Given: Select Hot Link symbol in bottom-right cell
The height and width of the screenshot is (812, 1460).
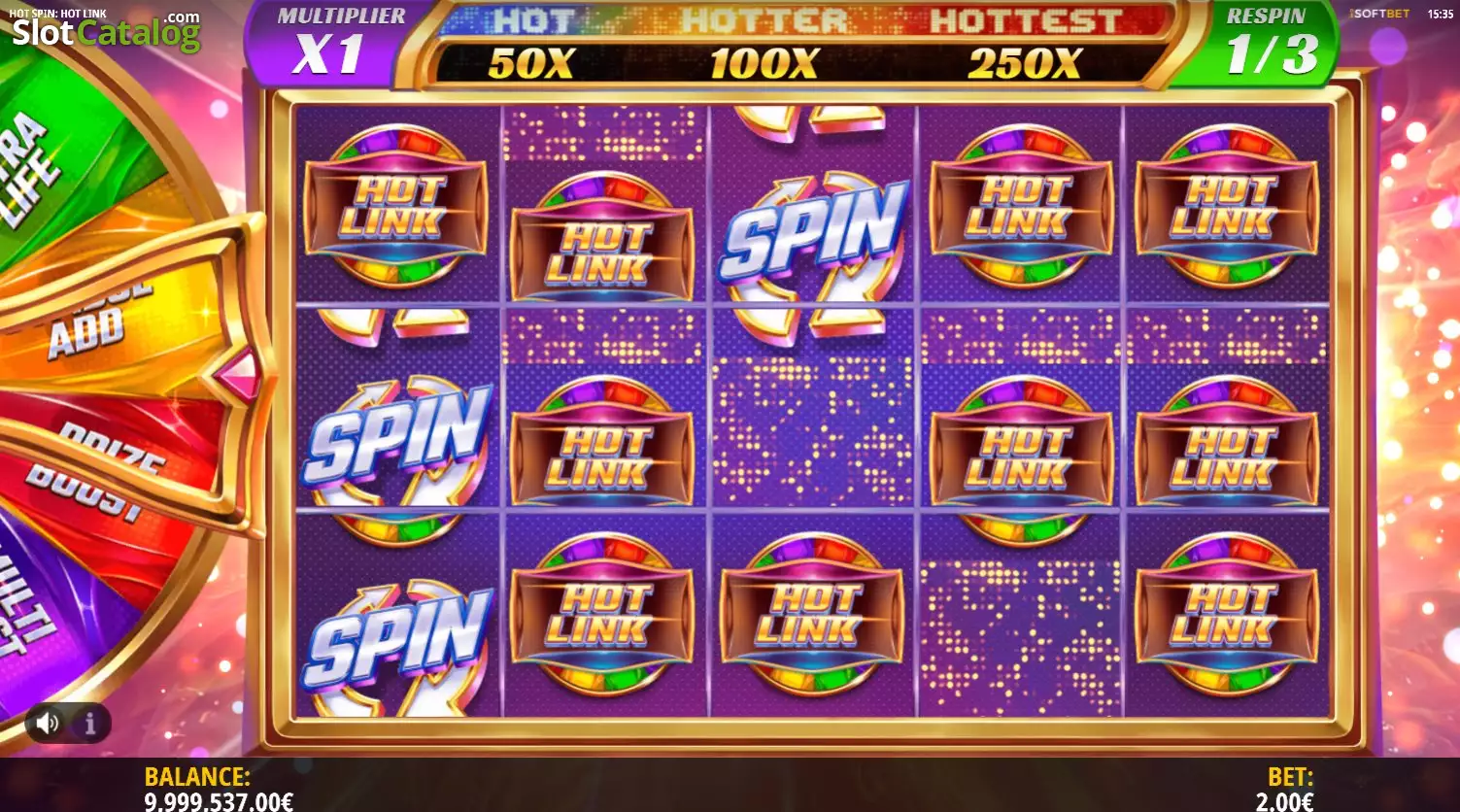Looking at the screenshot, I should tap(1227, 615).
